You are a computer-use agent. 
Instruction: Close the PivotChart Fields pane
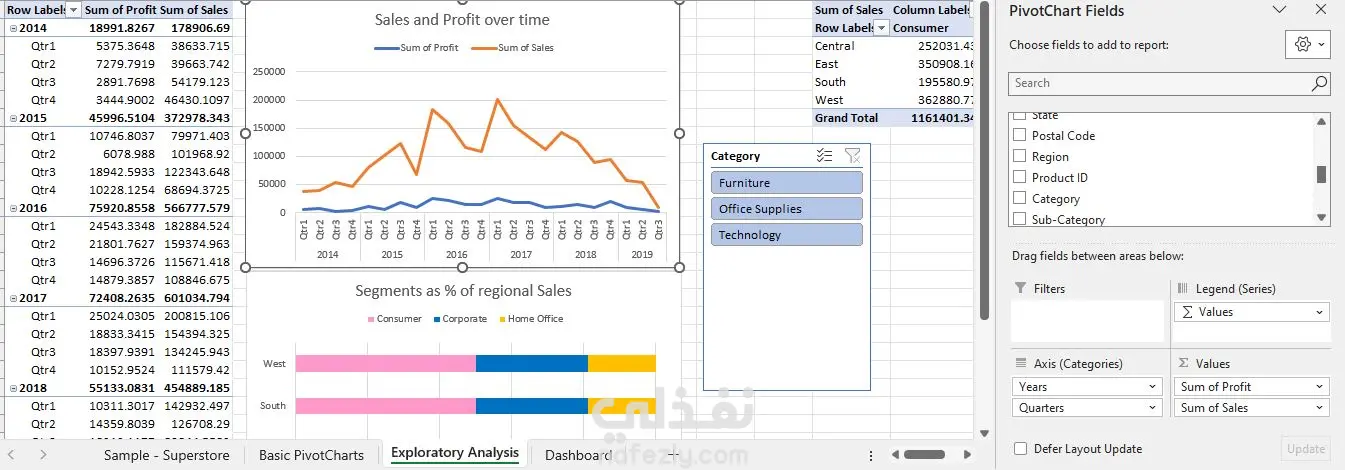tap(1320, 11)
